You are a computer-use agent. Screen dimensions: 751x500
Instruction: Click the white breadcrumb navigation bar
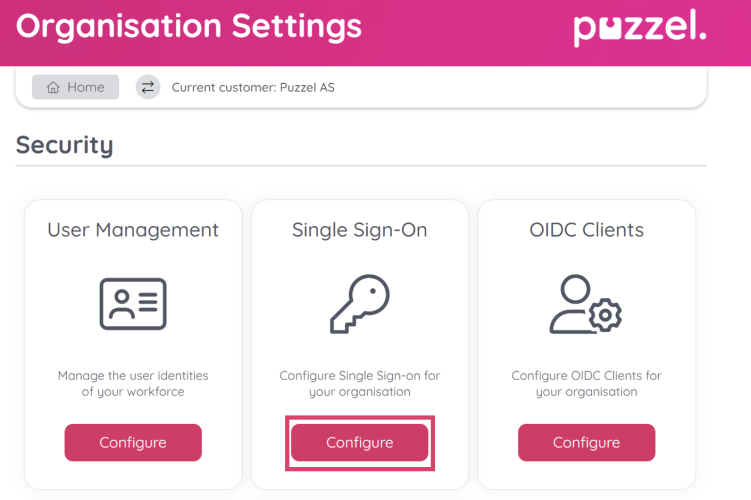361,87
